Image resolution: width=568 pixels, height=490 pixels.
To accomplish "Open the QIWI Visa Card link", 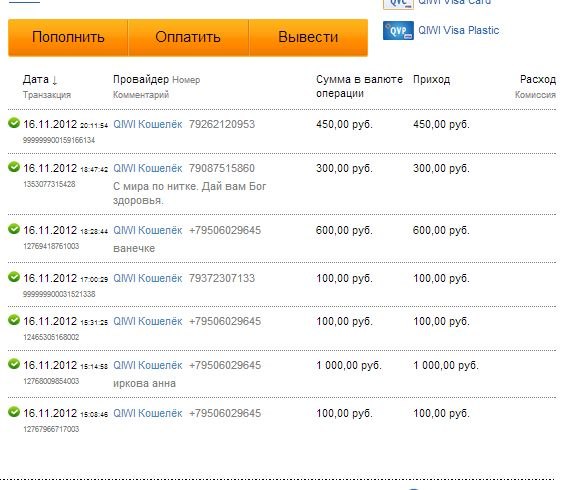I will pyautogui.click(x=455, y=2).
